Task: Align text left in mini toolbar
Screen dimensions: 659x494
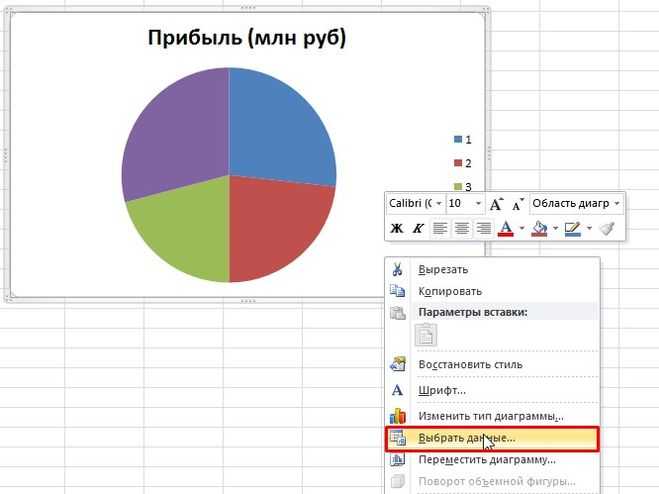Action: [440, 228]
